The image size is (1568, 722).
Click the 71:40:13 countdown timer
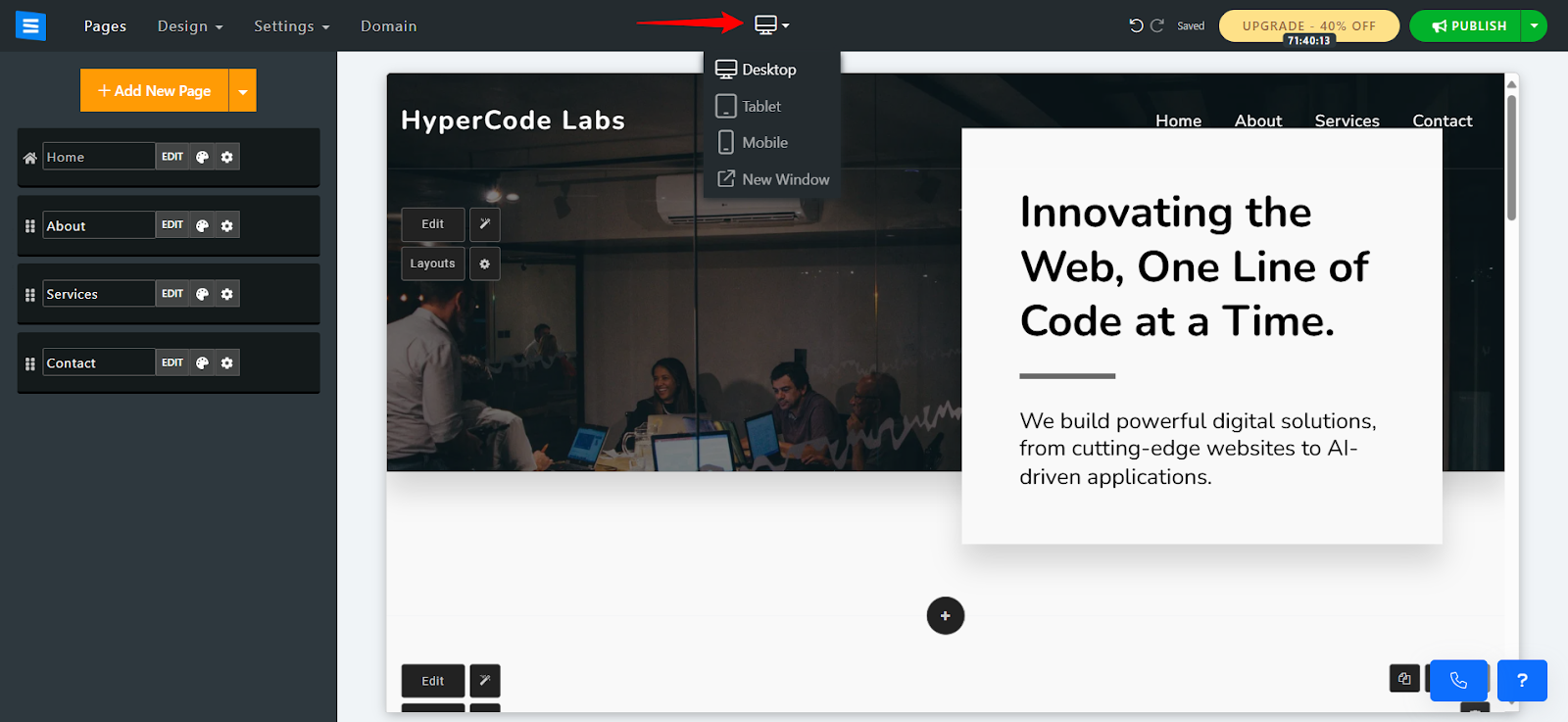(x=1309, y=41)
